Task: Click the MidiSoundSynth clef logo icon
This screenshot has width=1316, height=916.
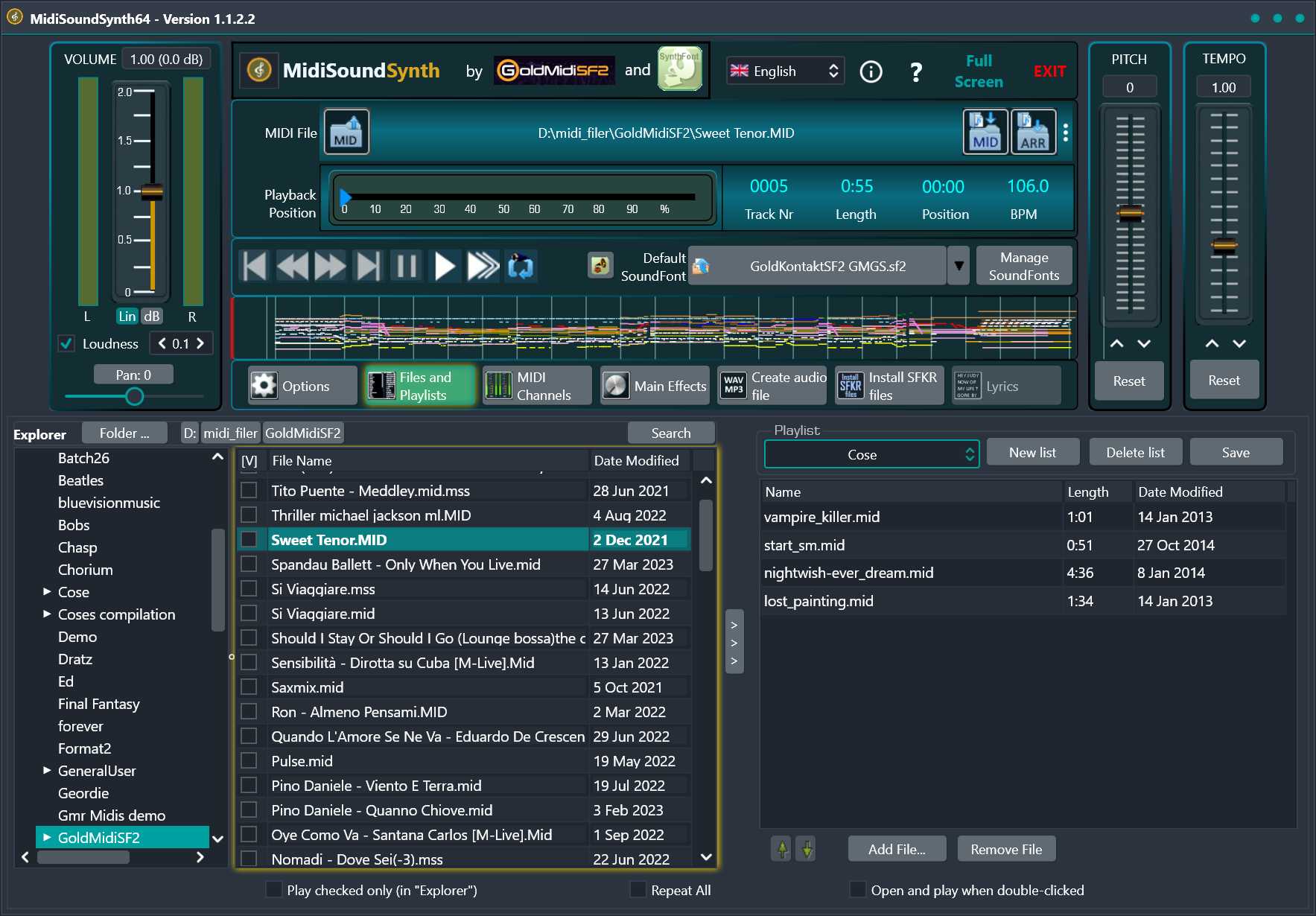Action: click(259, 71)
